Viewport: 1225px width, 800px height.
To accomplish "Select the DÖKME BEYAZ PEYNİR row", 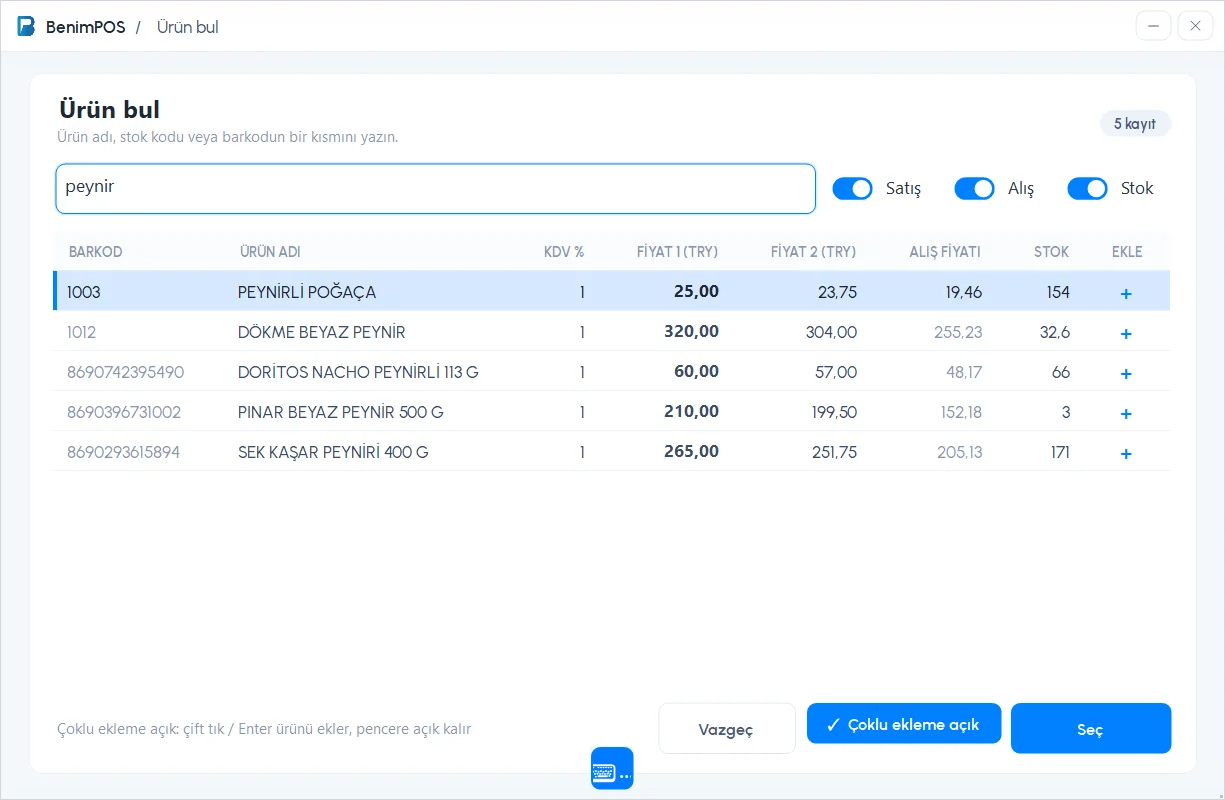I will pos(612,331).
